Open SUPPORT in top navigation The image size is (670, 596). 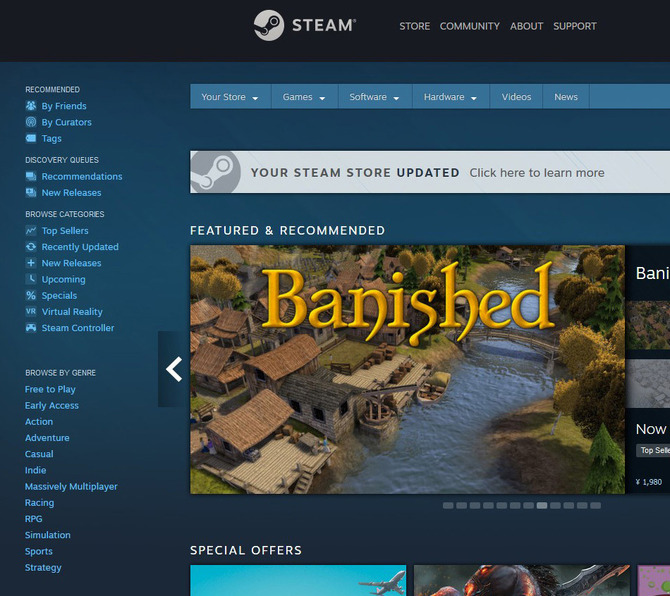(575, 26)
